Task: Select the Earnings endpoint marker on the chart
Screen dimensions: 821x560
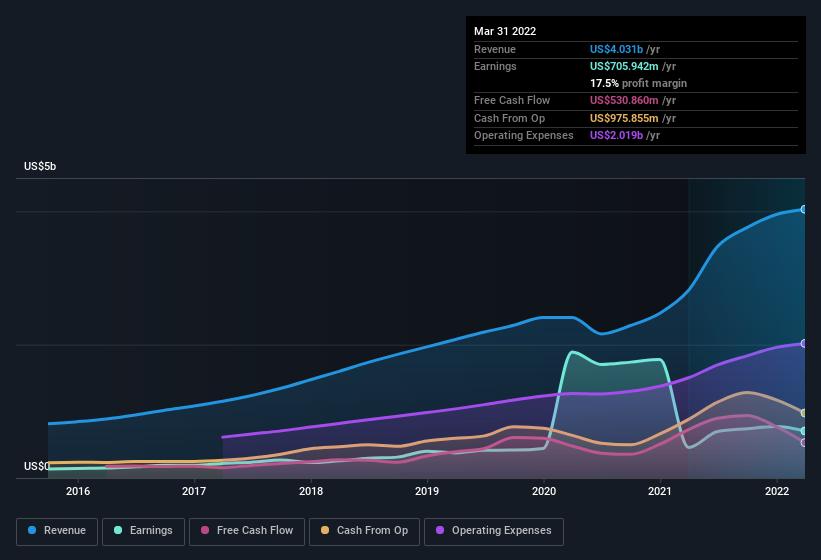Action: tap(804, 431)
